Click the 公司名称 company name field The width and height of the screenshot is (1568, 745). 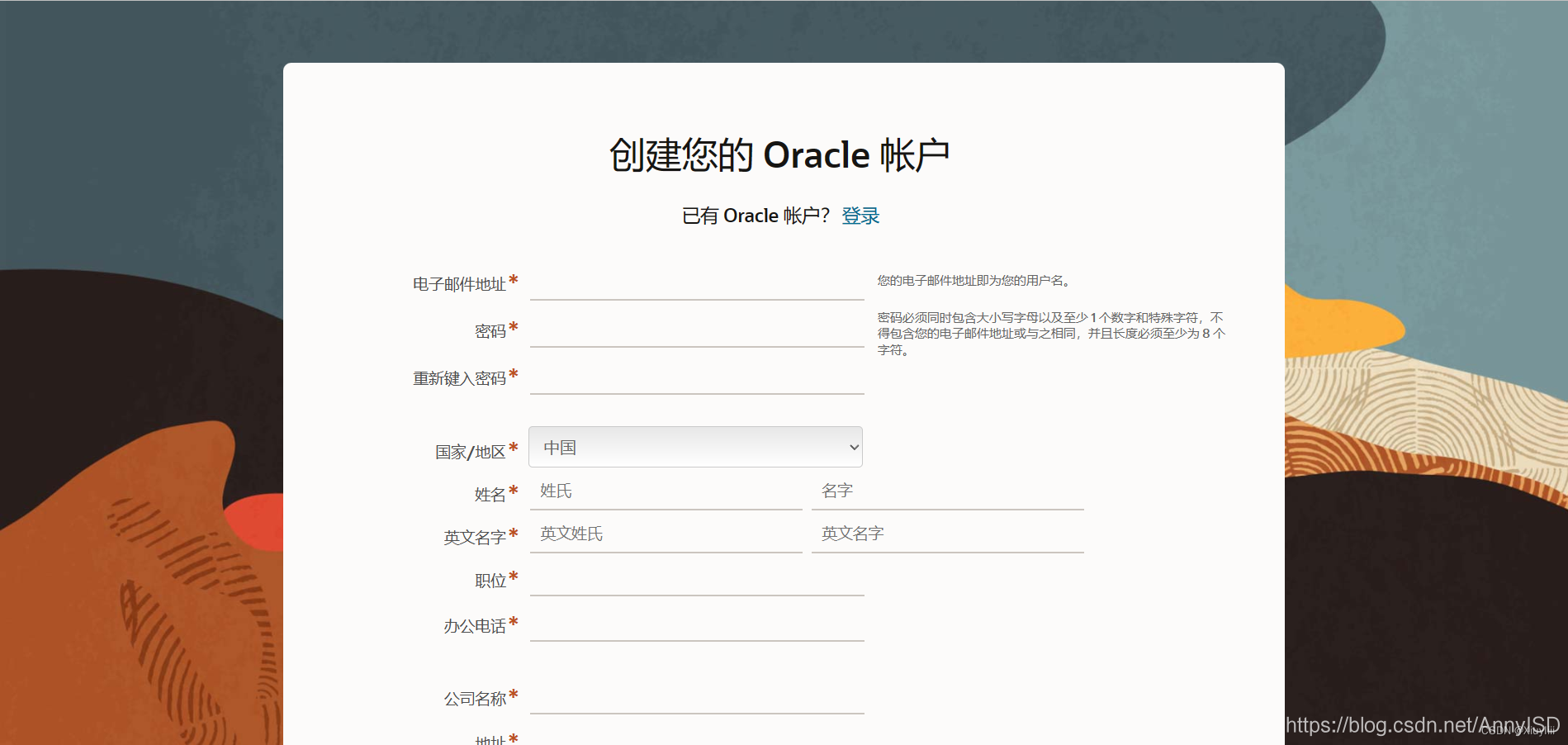(x=697, y=699)
